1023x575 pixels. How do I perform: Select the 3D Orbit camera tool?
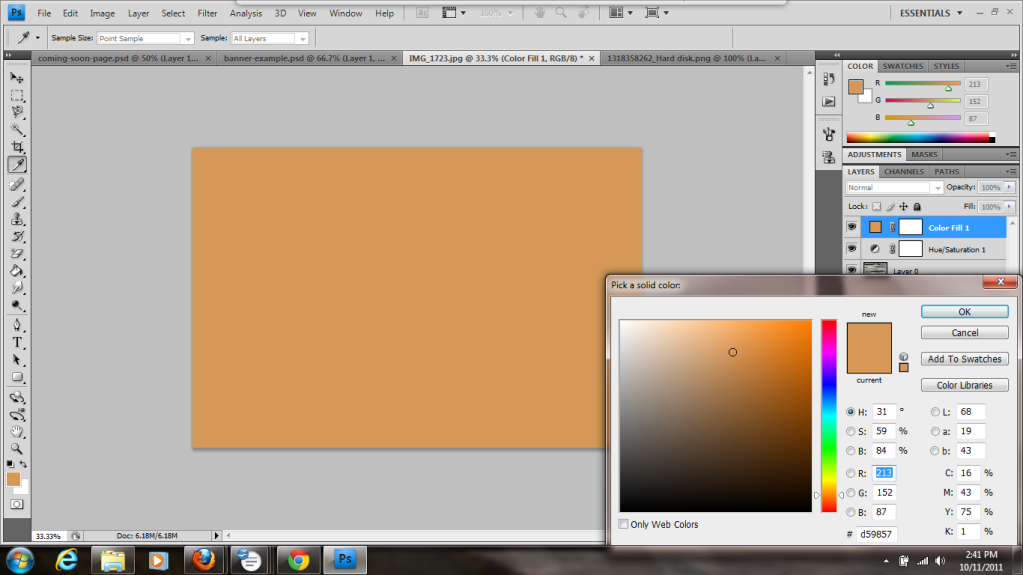tap(17, 414)
